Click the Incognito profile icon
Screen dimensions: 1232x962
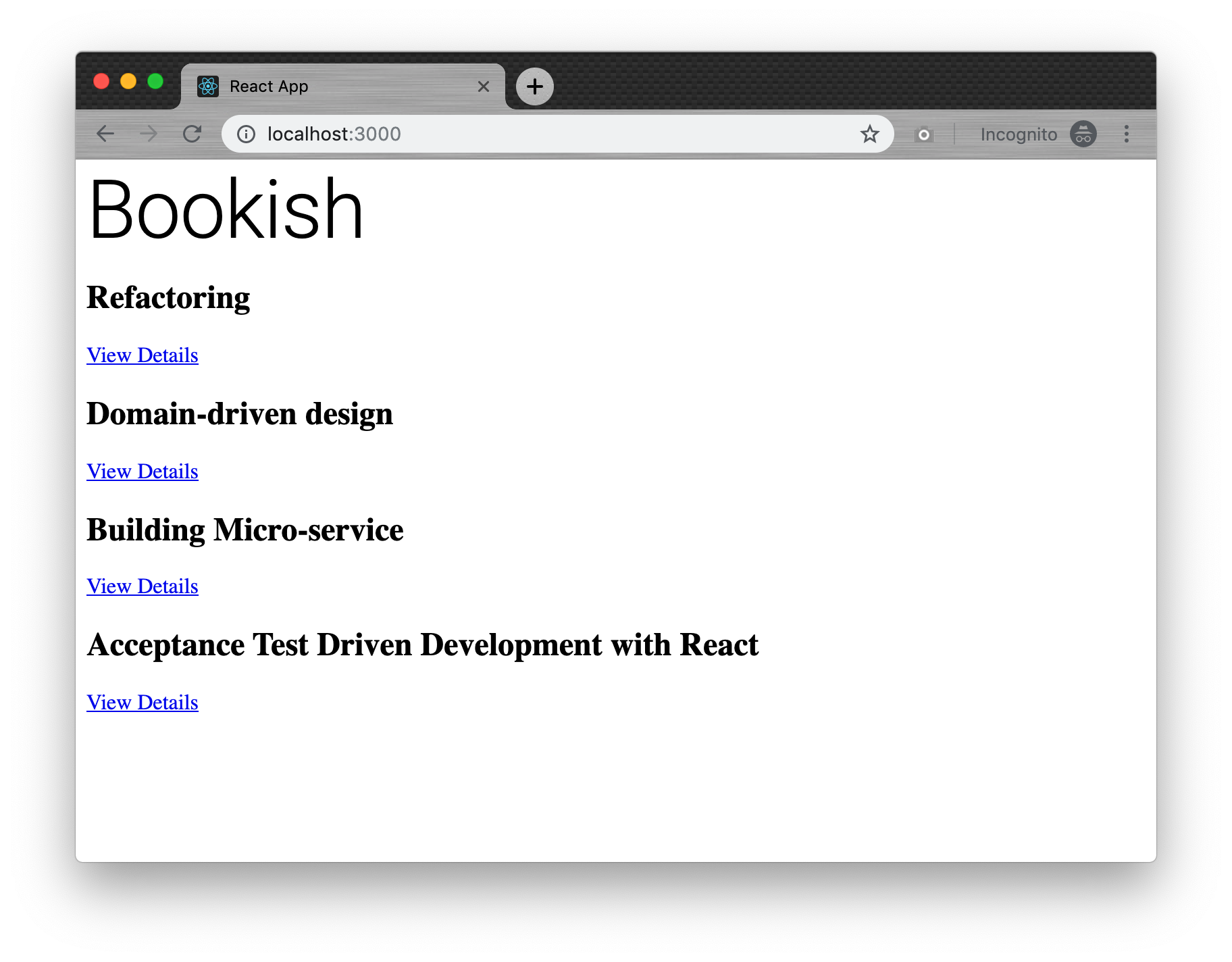coord(1082,134)
